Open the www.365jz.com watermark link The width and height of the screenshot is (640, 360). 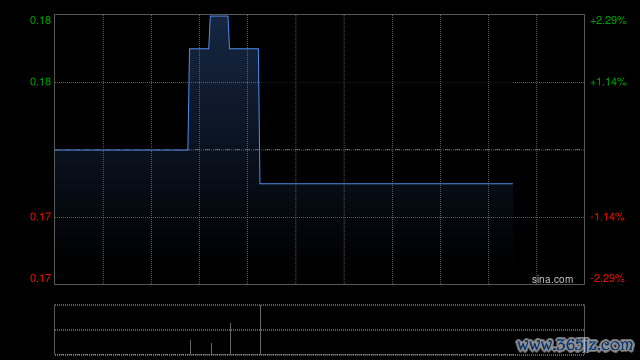click(575, 346)
